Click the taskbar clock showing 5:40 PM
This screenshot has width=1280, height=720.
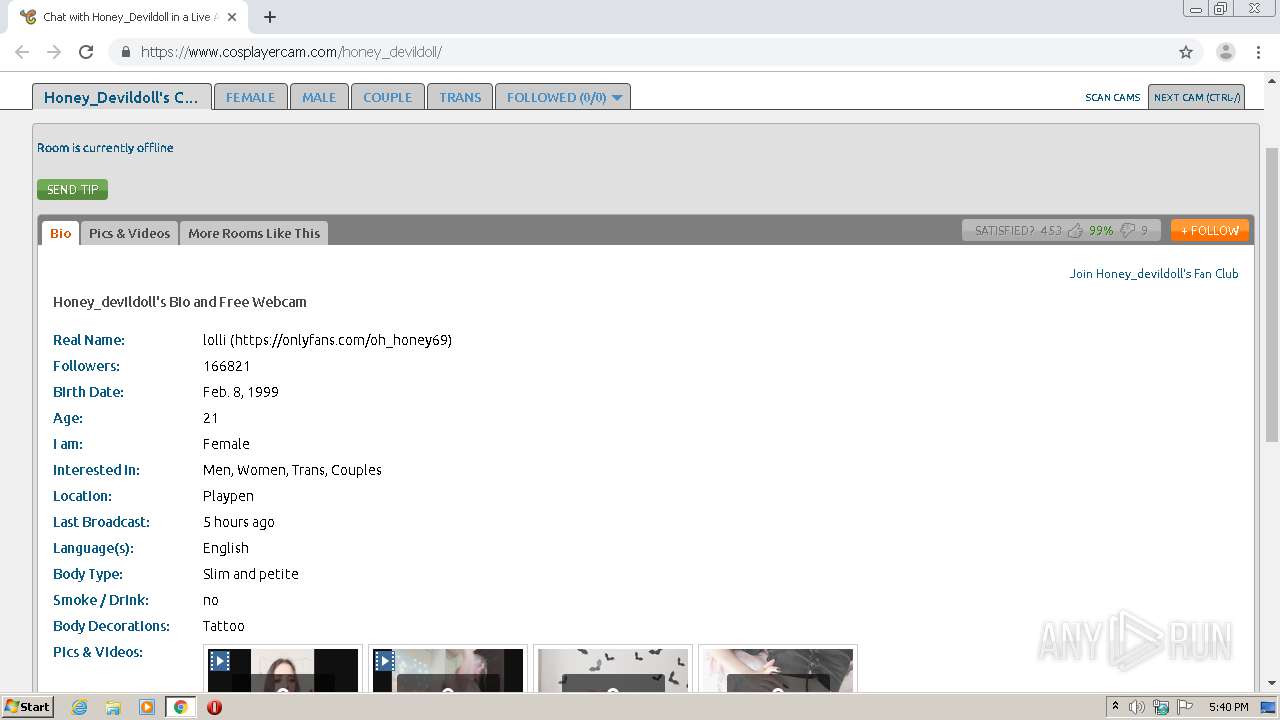[x=1228, y=707]
